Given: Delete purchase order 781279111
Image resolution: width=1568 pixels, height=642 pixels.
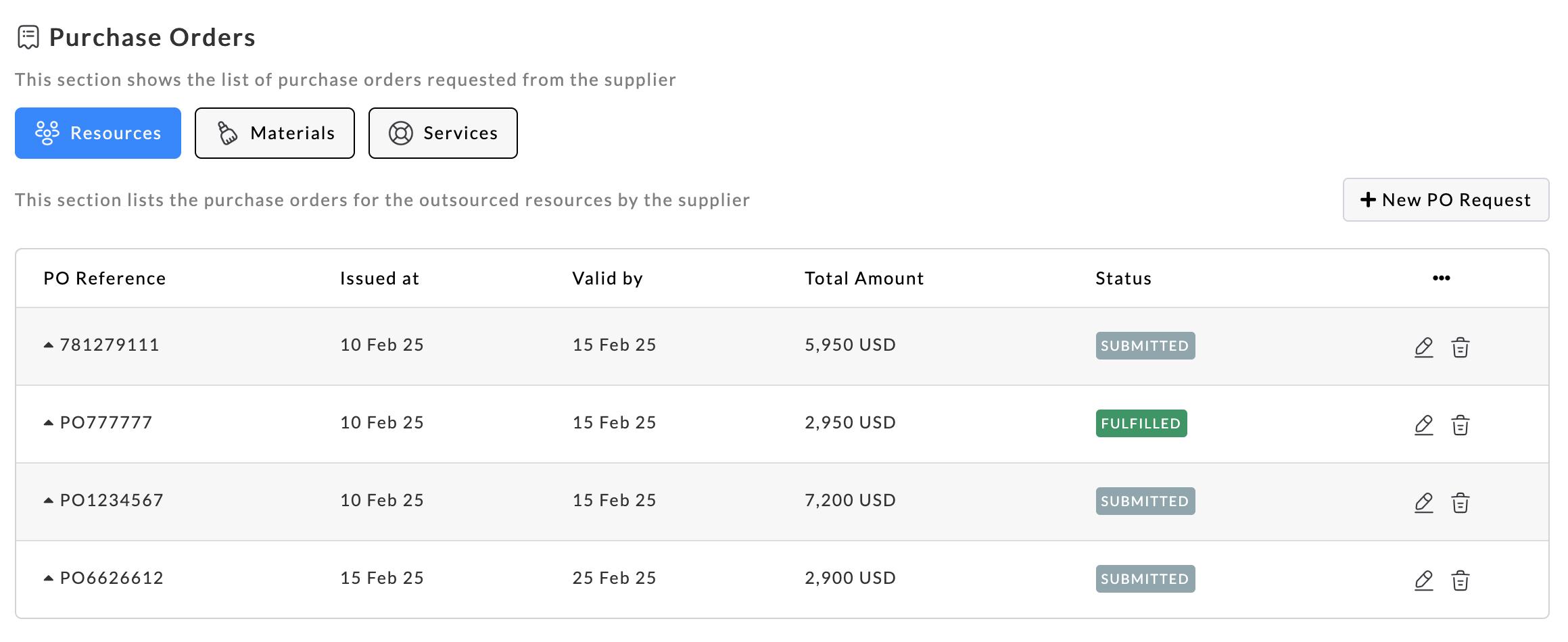Looking at the screenshot, I should pyautogui.click(x=1460, y=347).
